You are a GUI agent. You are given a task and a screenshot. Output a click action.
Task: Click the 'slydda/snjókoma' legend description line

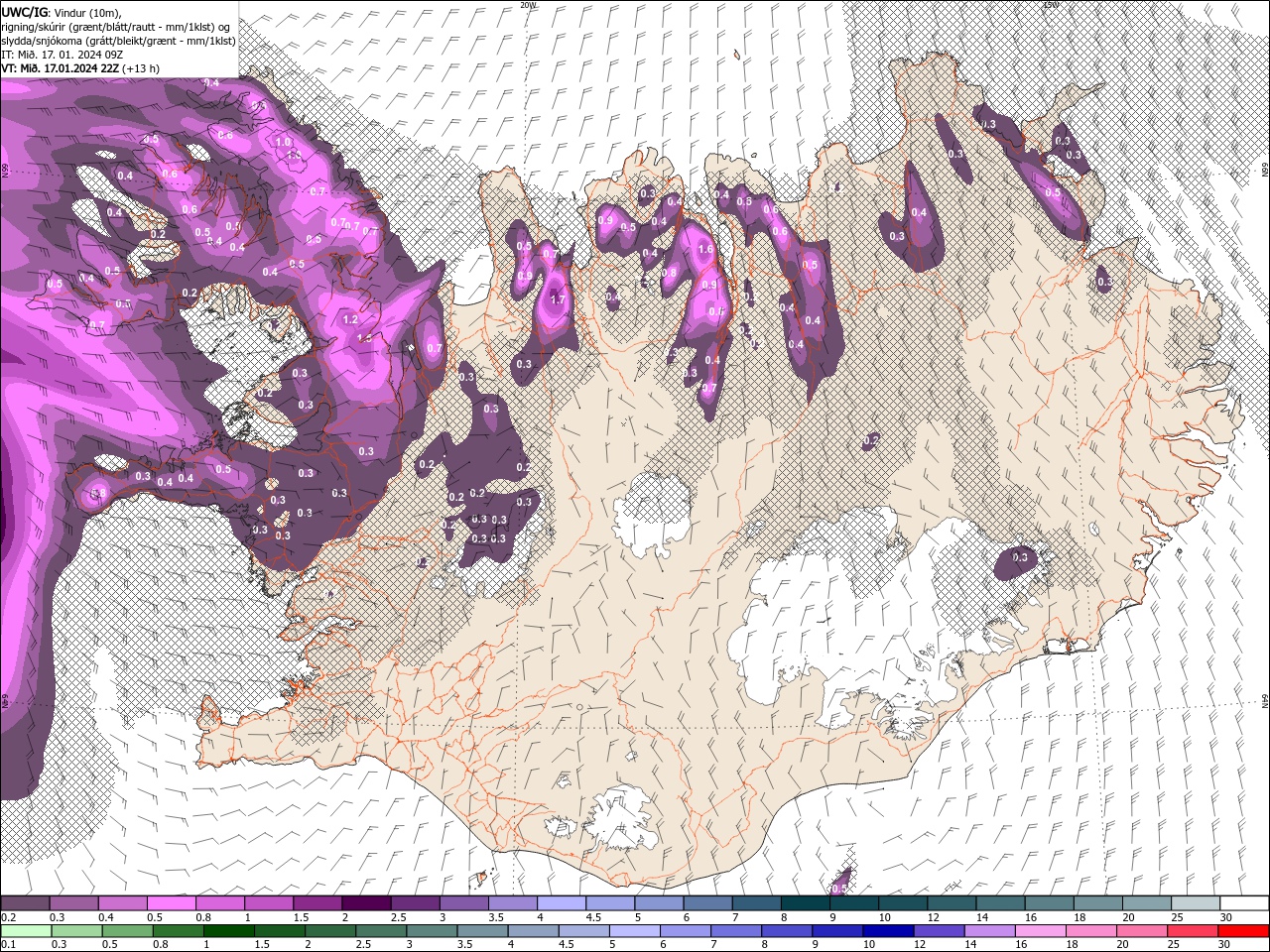click(x=118, y=41)
